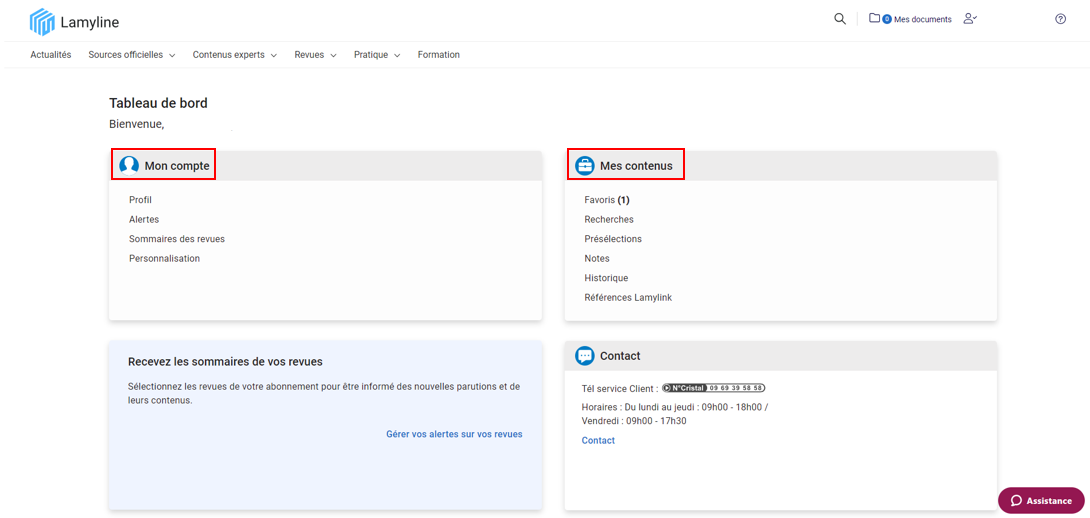1090x518 pixels.
Task: Click Gérer vos alertes sur vos revues
Action: click(454, 434)
